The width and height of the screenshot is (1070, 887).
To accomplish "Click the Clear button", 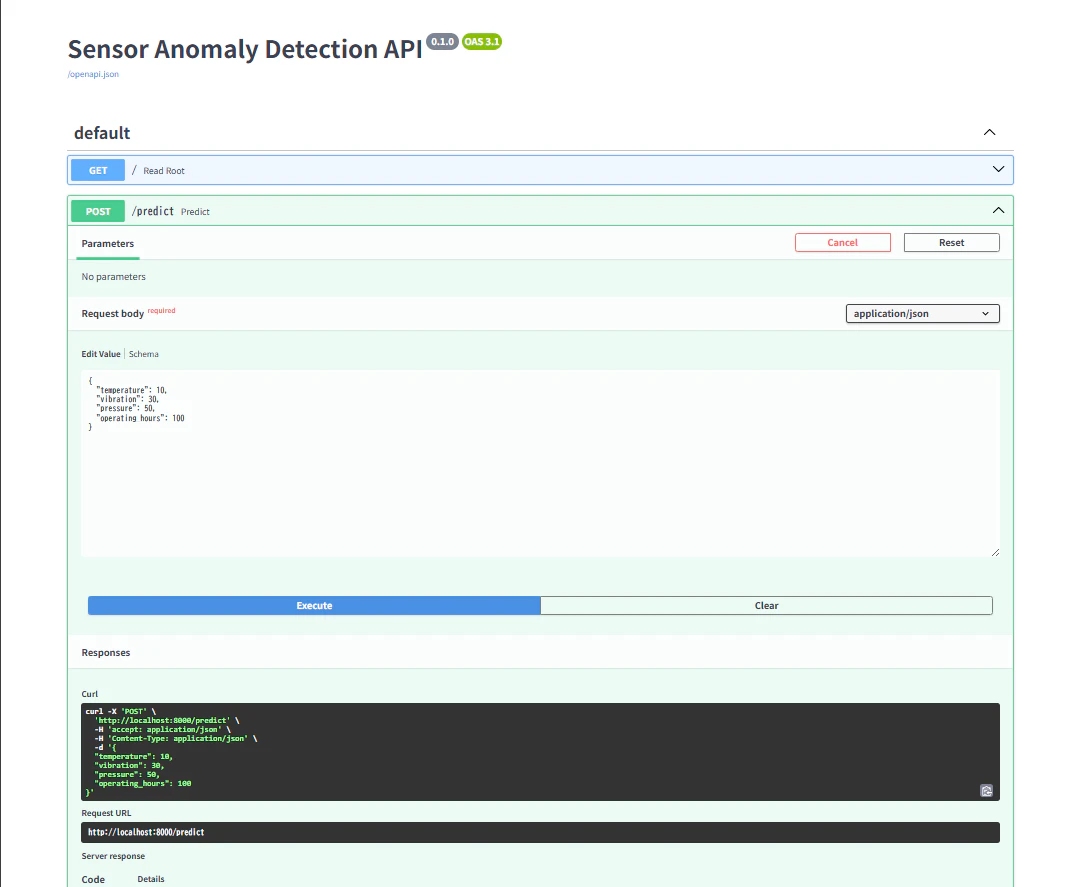I will 766,605.
